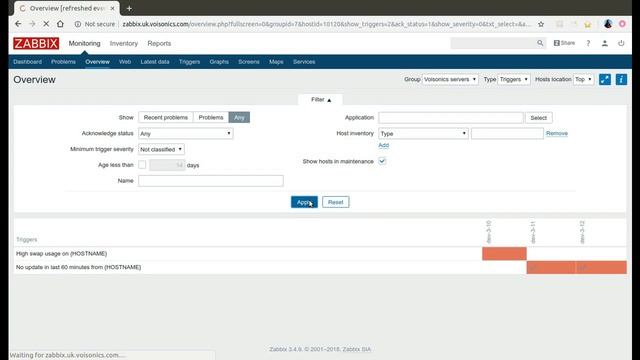
Task: Focus the Host inventory value field
Action: tap(507, 133)
